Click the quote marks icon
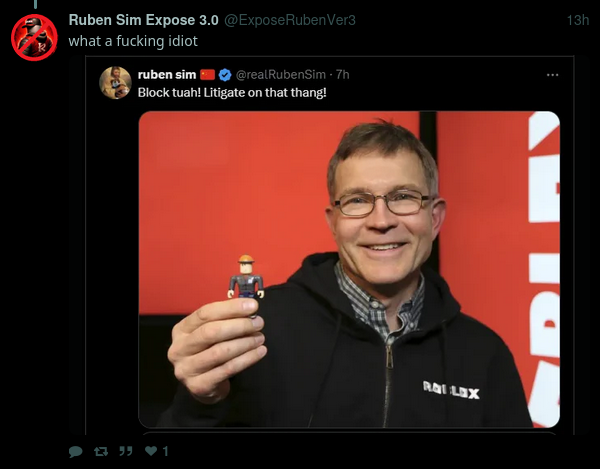 (x=126, y=451)
